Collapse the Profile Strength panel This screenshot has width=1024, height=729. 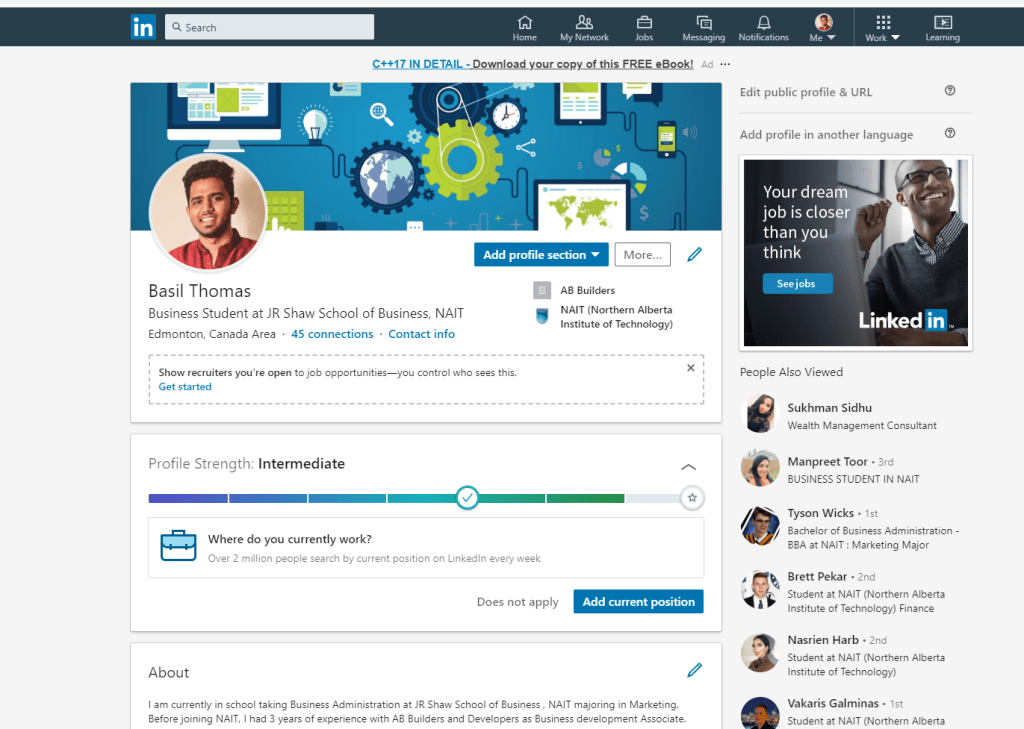click(x=688, y=466)
